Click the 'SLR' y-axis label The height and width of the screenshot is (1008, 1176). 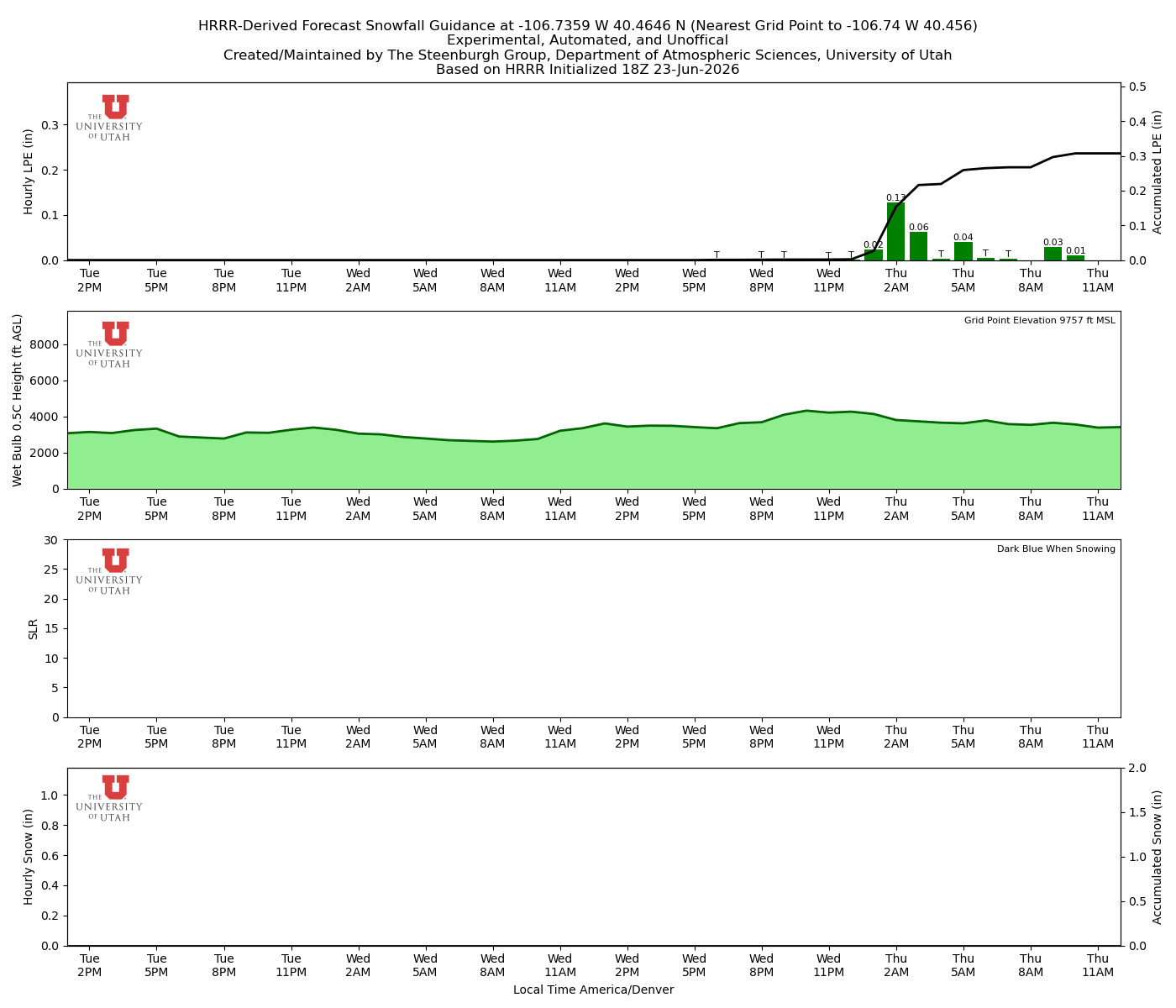pyautogui.click(x=33, y=628)
